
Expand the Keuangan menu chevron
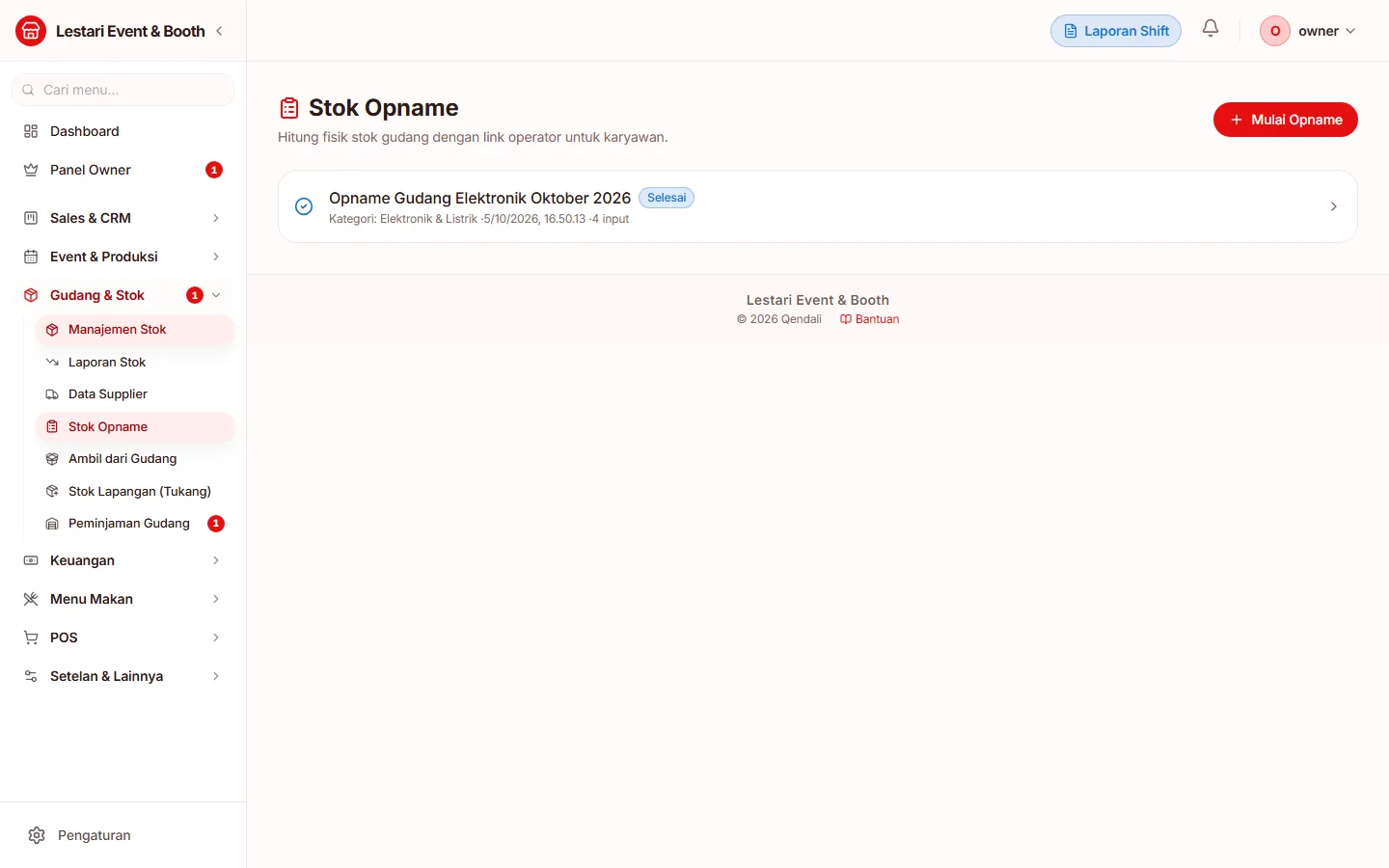pyautogui.click(x=216, y=560)
